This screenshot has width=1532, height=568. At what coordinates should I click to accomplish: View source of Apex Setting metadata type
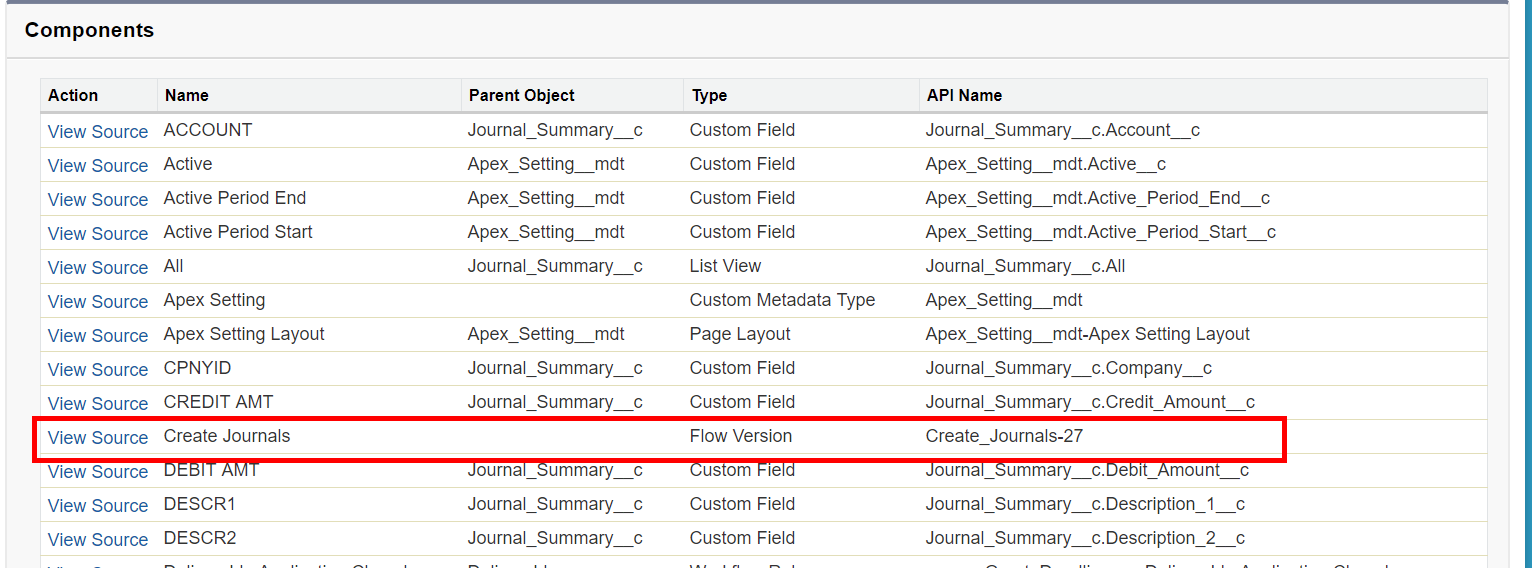pyautogui.click(x=97, y=301)
